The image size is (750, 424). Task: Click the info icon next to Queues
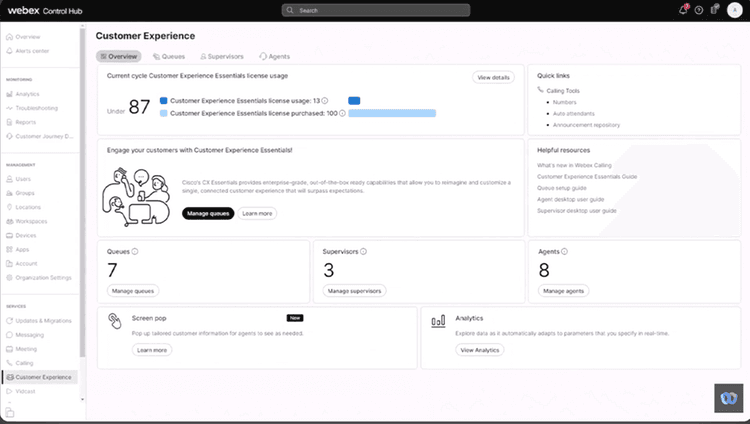pyautogui.click(x=135, y=252)
